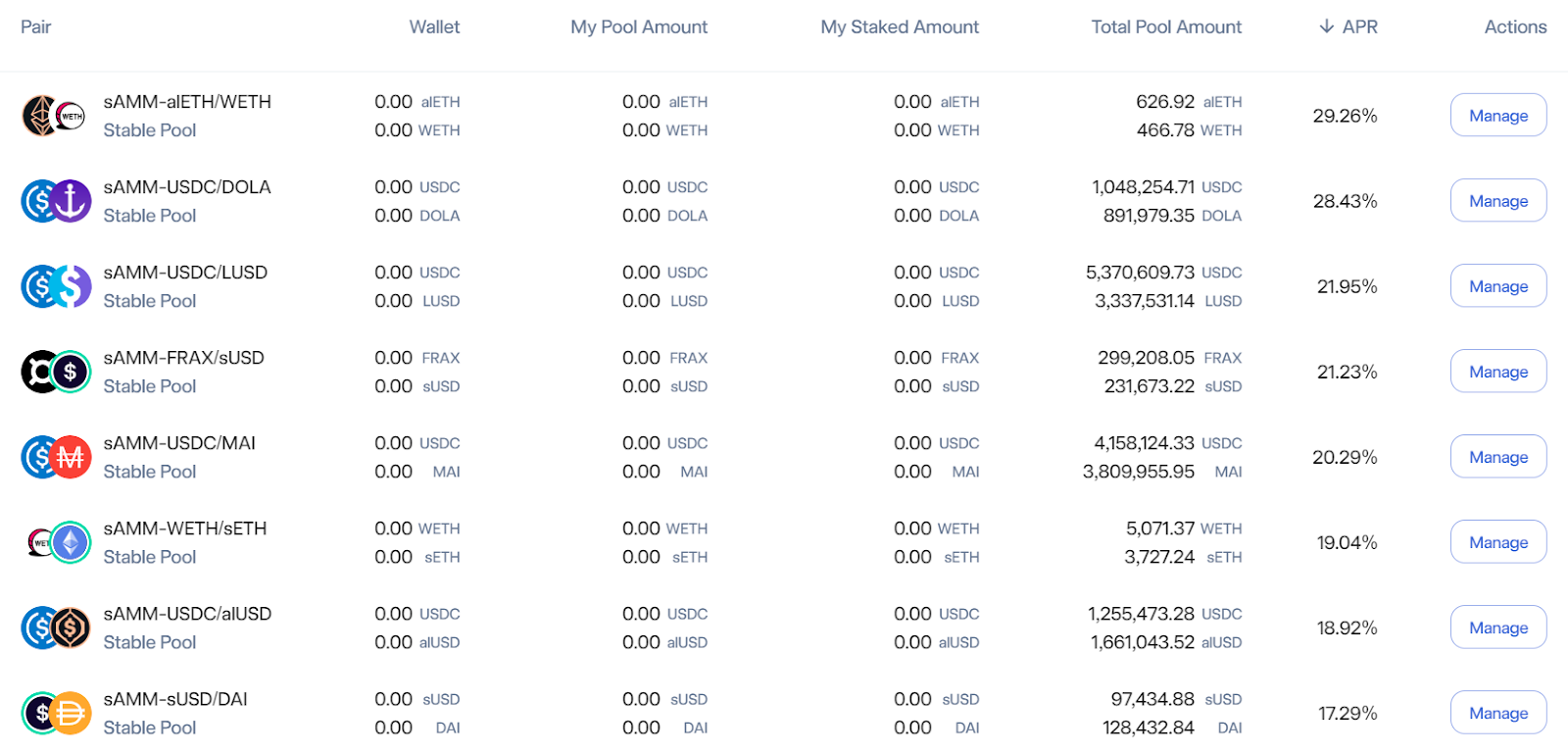Sort by APR using the arrow icon
1568x753 pixels.
tap(1326, 26)
